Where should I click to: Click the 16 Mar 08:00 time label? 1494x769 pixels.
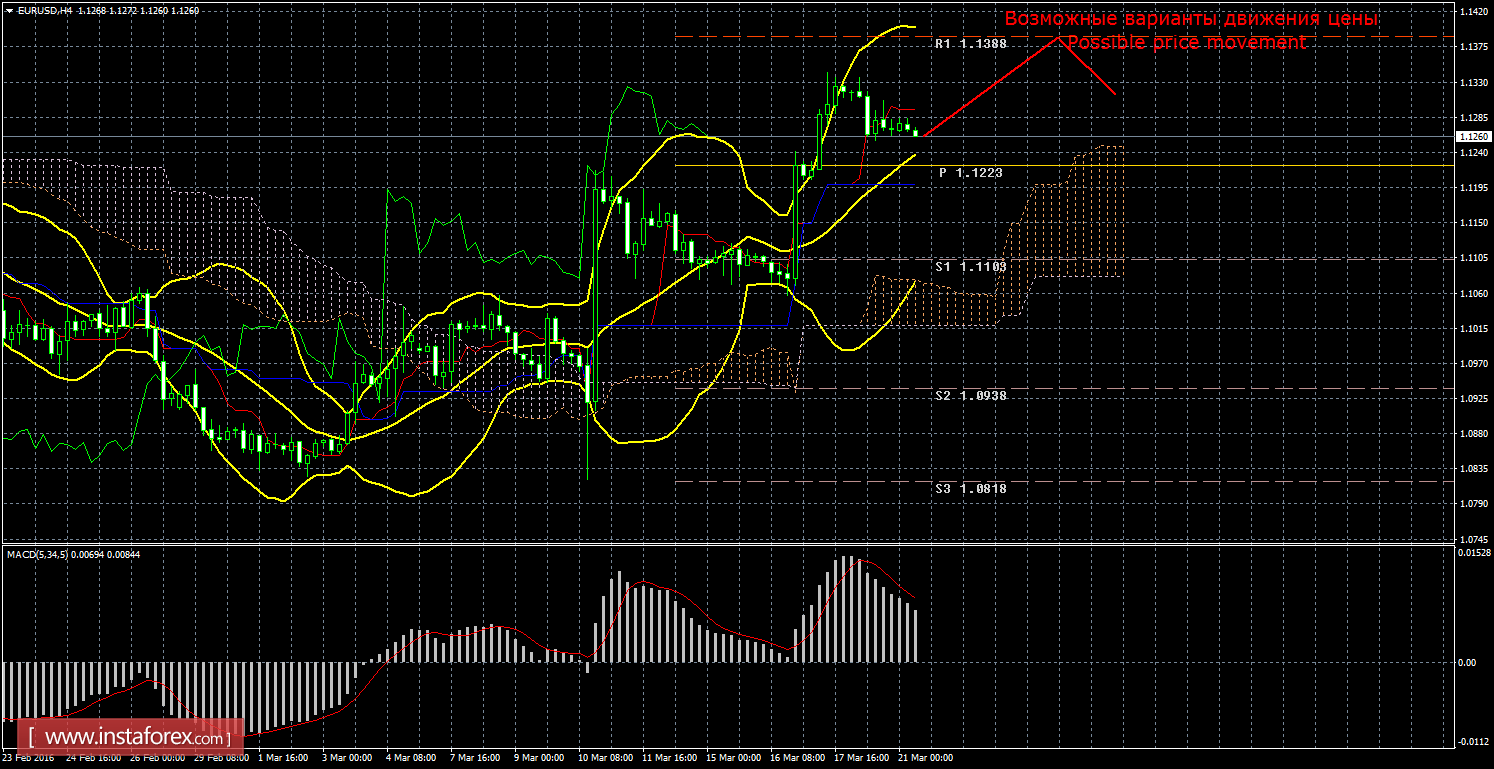click(x=798, y=759)
